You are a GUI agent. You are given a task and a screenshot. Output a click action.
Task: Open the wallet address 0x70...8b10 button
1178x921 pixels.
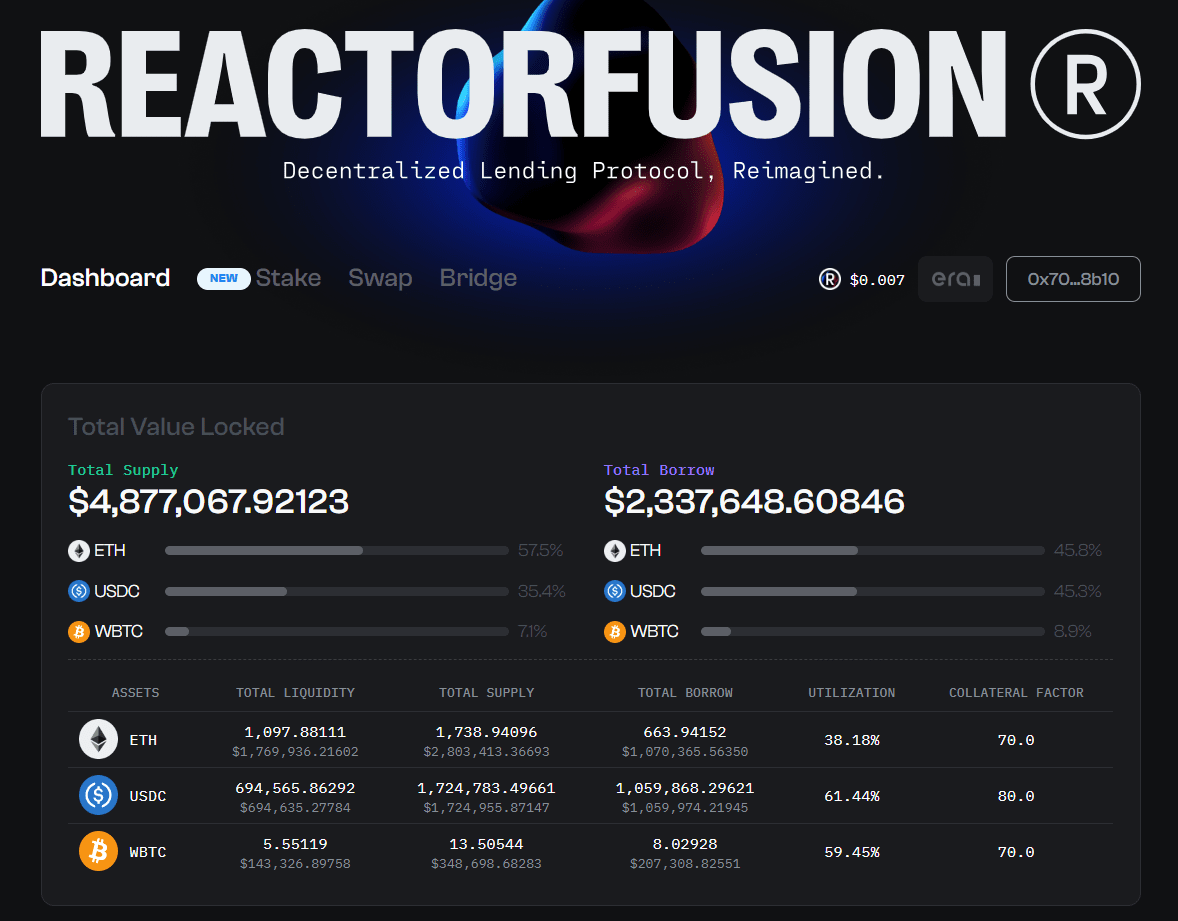click(x=1073, y=279)
